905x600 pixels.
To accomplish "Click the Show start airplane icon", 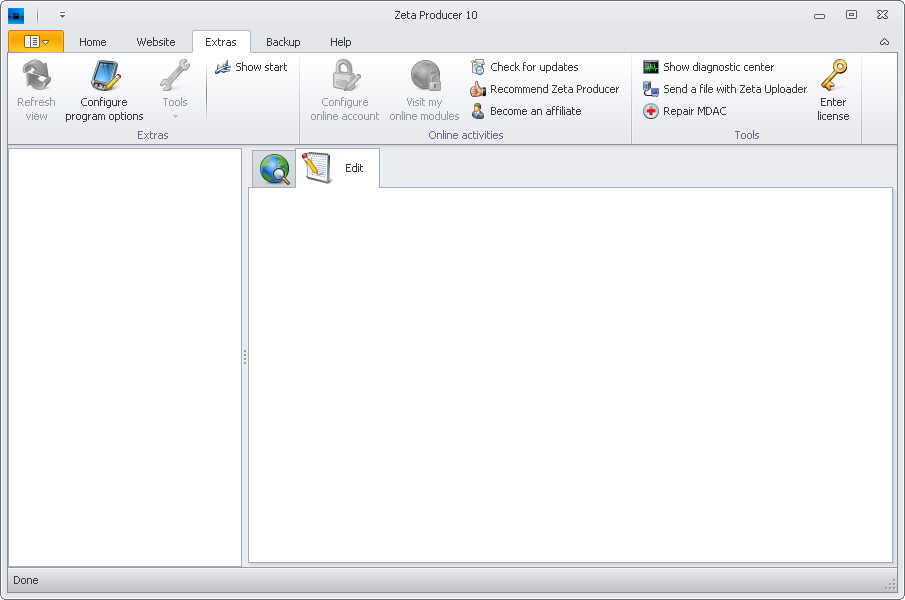I will point(222,68).
